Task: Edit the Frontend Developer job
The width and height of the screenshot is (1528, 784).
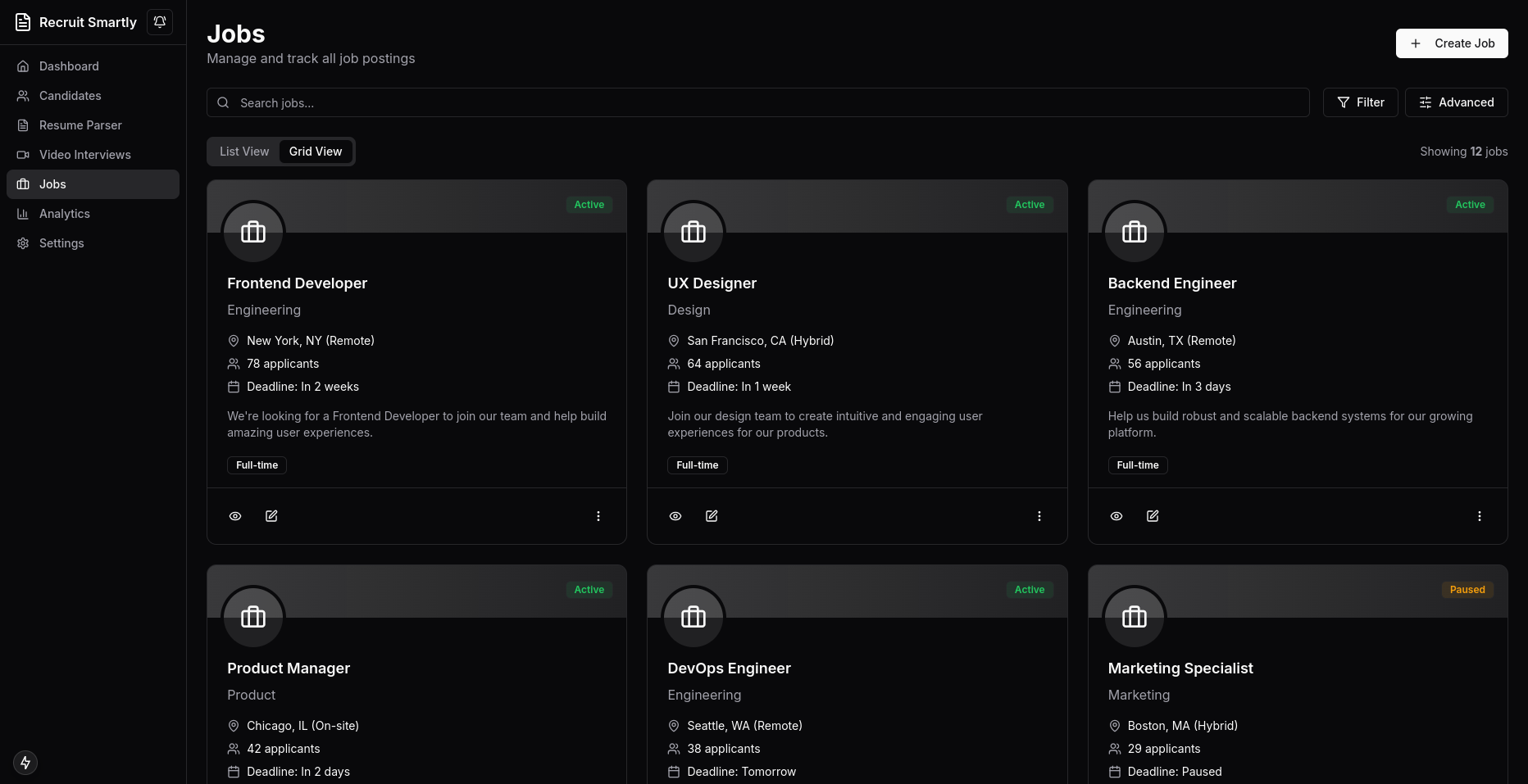Action: (x=271, y=516)
